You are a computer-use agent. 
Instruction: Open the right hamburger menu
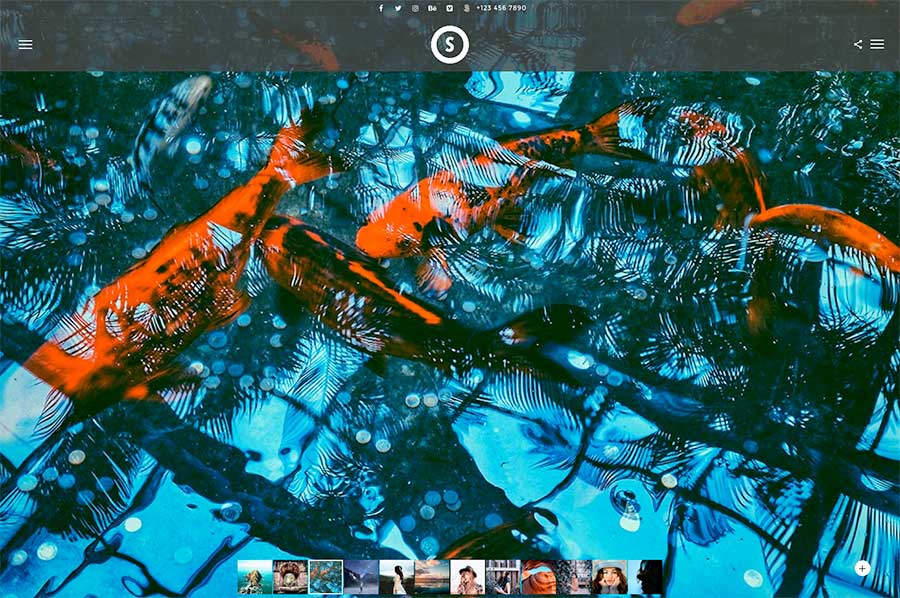[x=877, y=44]
